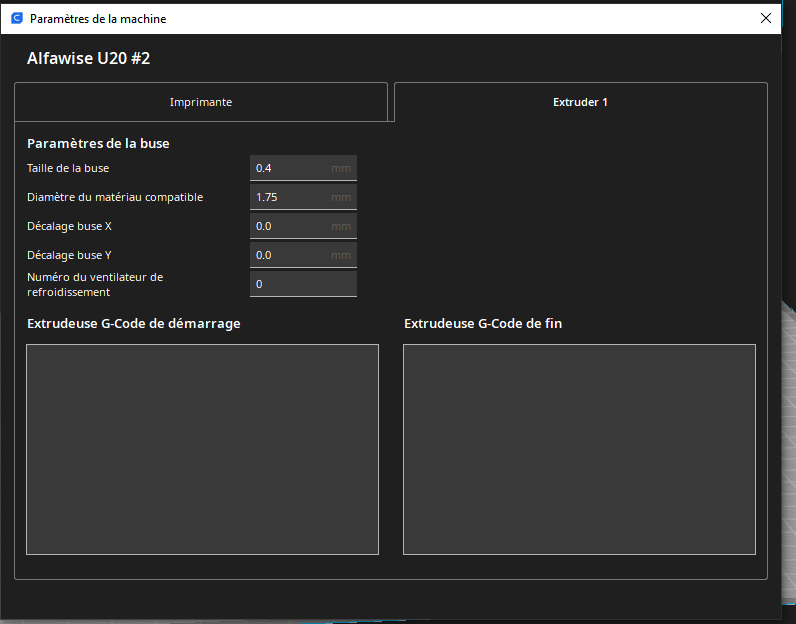The width and height of the screenshot is (796, 624).
Task: Click the Cura icon in title bar
Action: [17, 18]
